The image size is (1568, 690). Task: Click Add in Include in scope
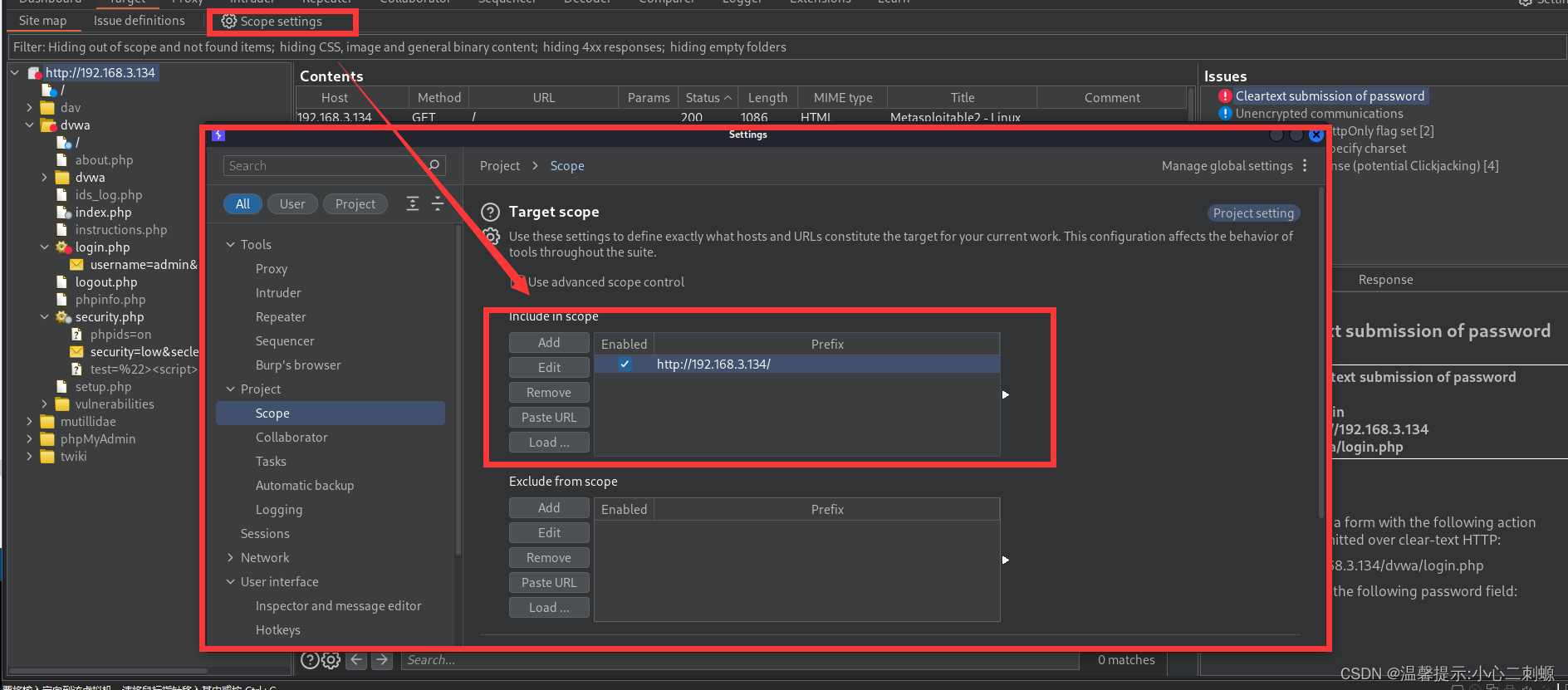point(549,343)
